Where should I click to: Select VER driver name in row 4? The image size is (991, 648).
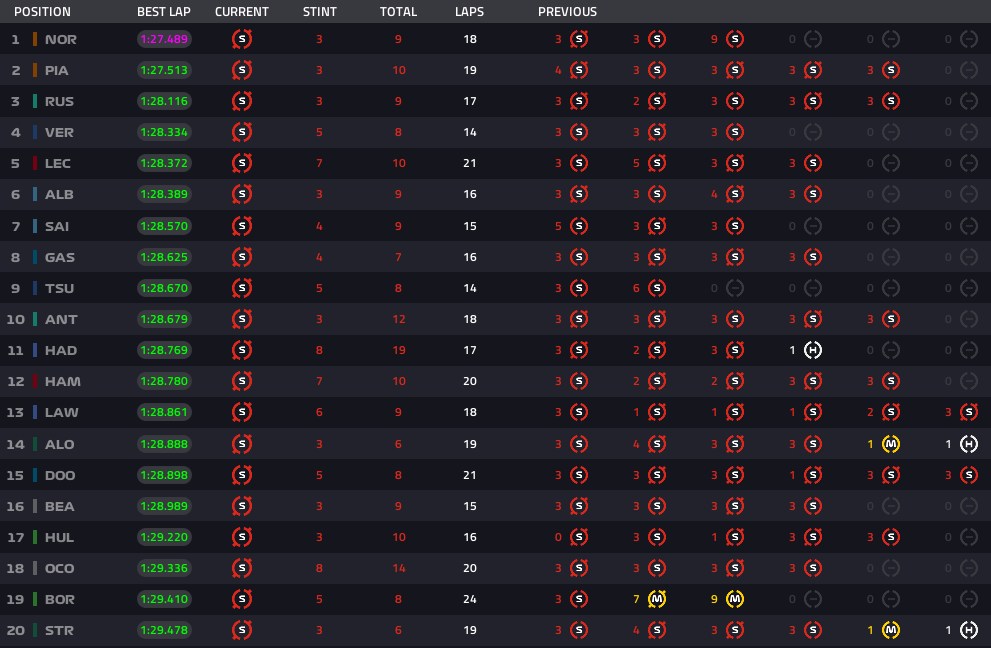click(x=59, y=133)
